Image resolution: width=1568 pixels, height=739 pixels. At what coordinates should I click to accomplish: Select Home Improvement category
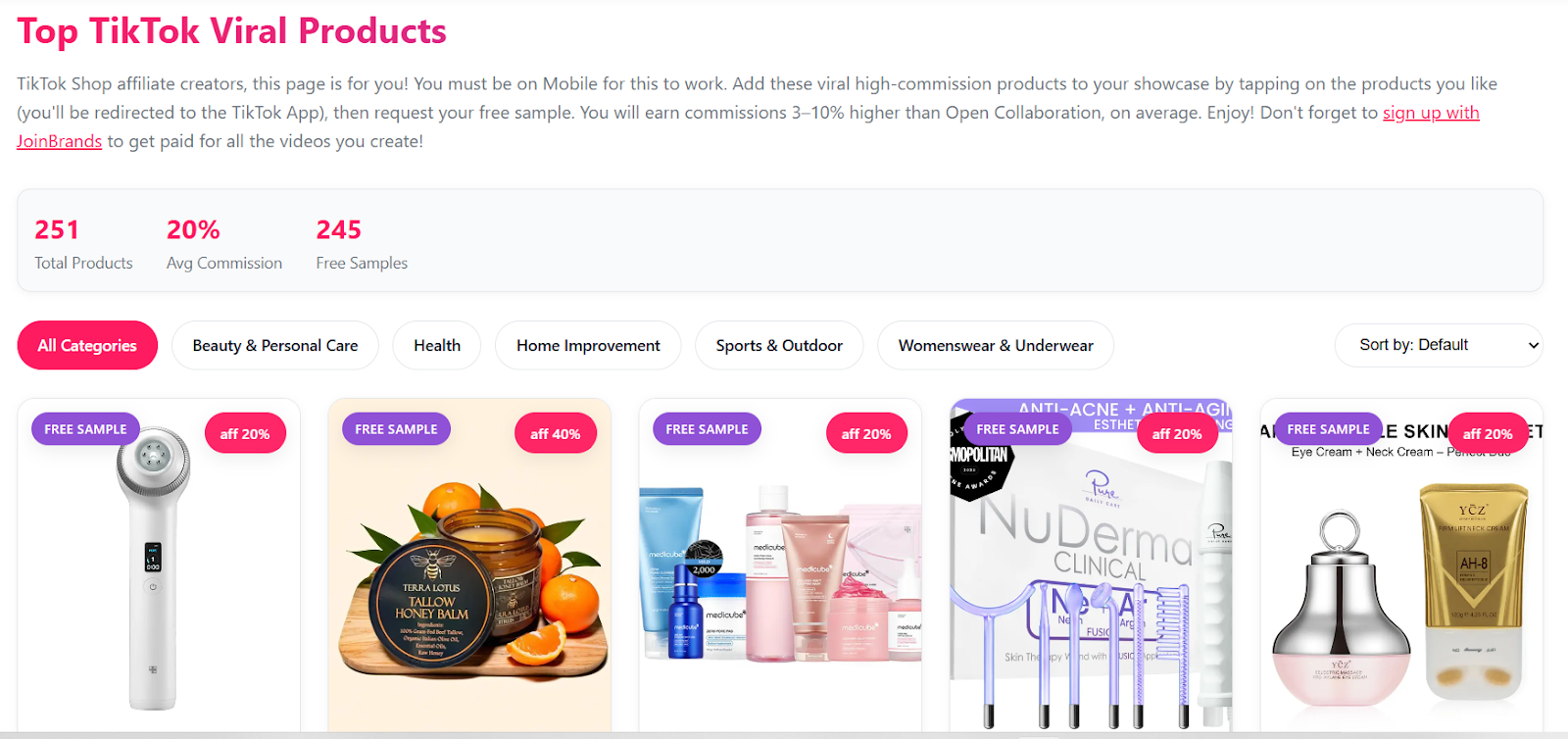pyautogui.click(x=588, y=345)
